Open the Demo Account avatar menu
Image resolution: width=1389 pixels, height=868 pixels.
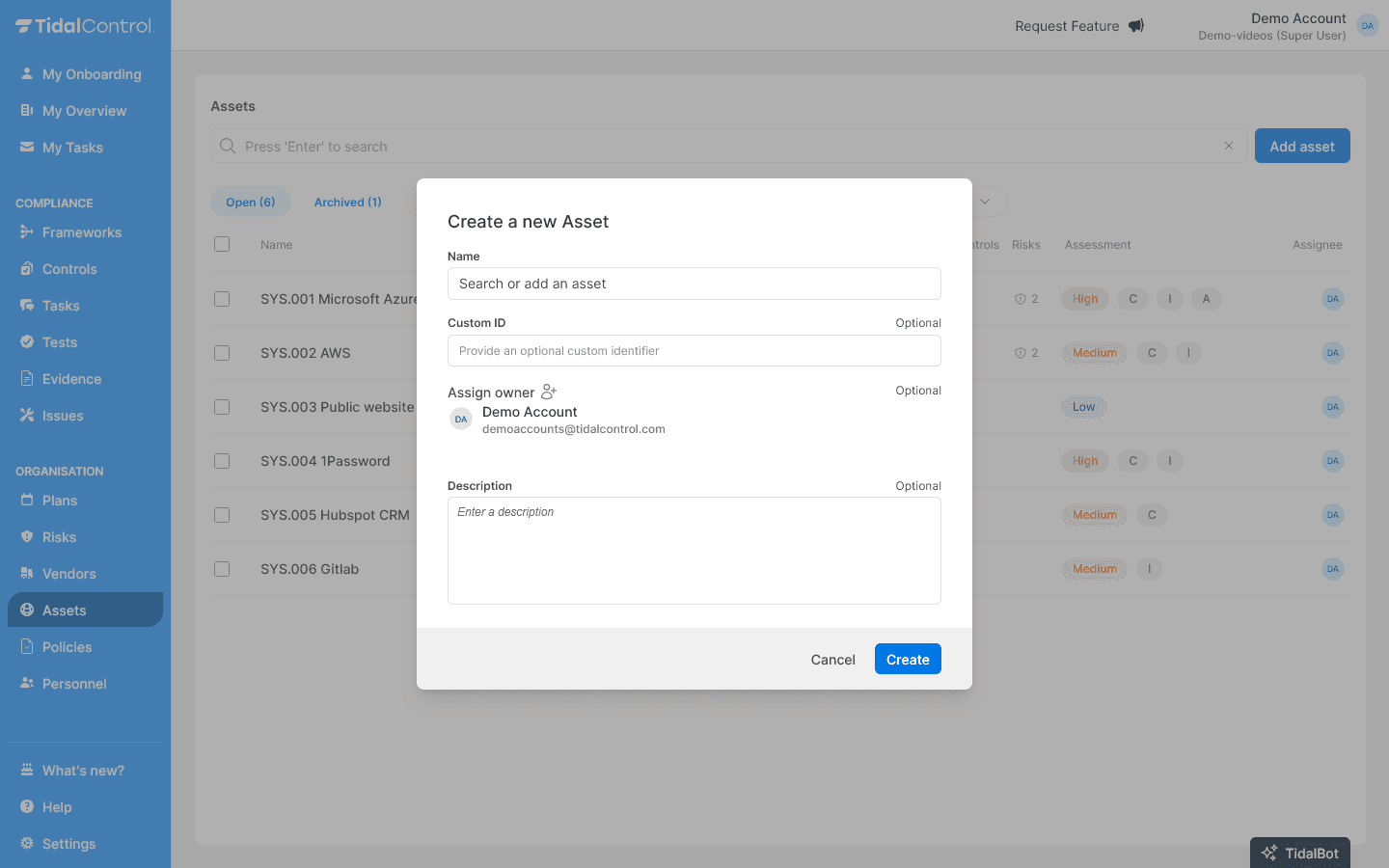(x=1367, y=25)
